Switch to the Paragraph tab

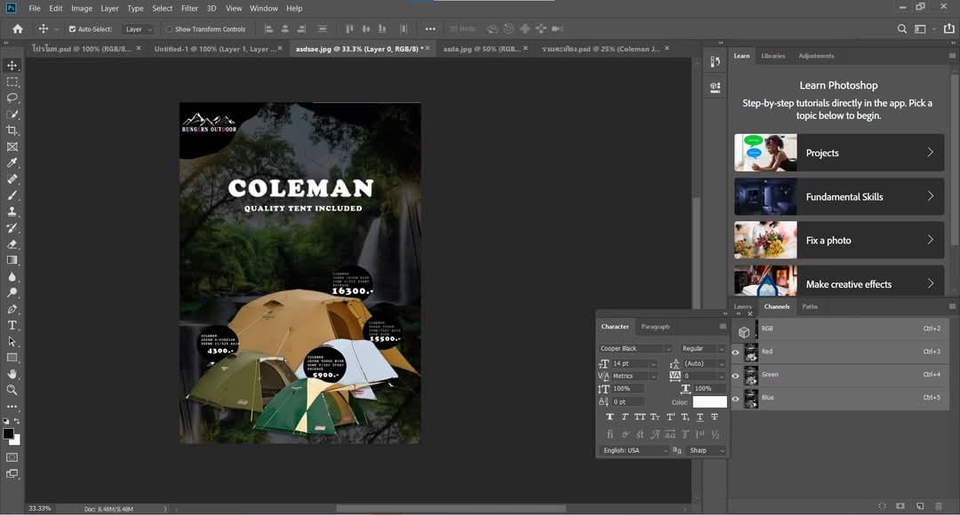[655, 326]
